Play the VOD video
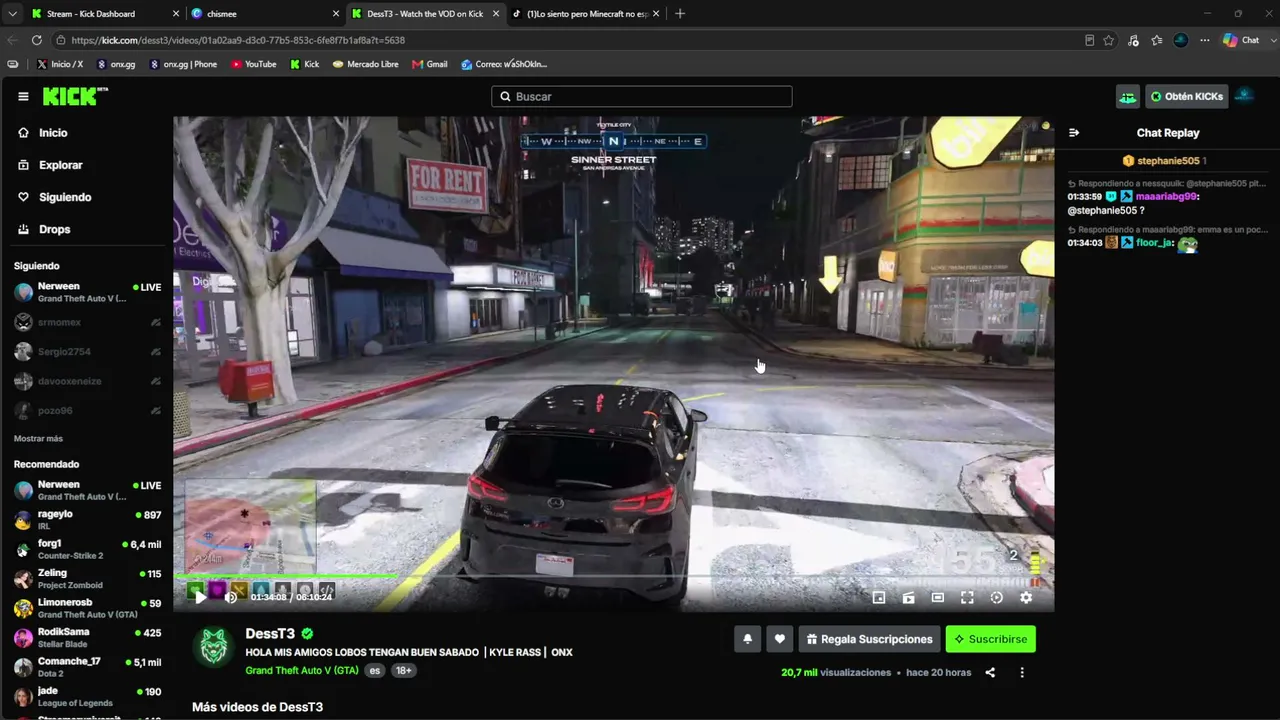Screen dimensions: 1280x720 [200, 597]
